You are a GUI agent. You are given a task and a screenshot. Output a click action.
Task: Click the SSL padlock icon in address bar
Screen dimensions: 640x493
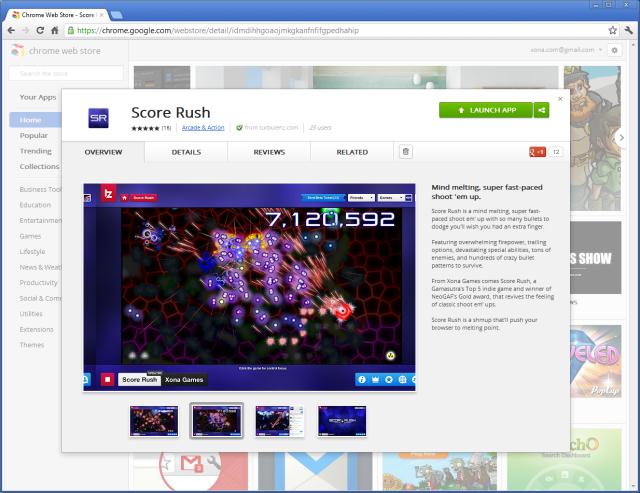coord(71,30)
